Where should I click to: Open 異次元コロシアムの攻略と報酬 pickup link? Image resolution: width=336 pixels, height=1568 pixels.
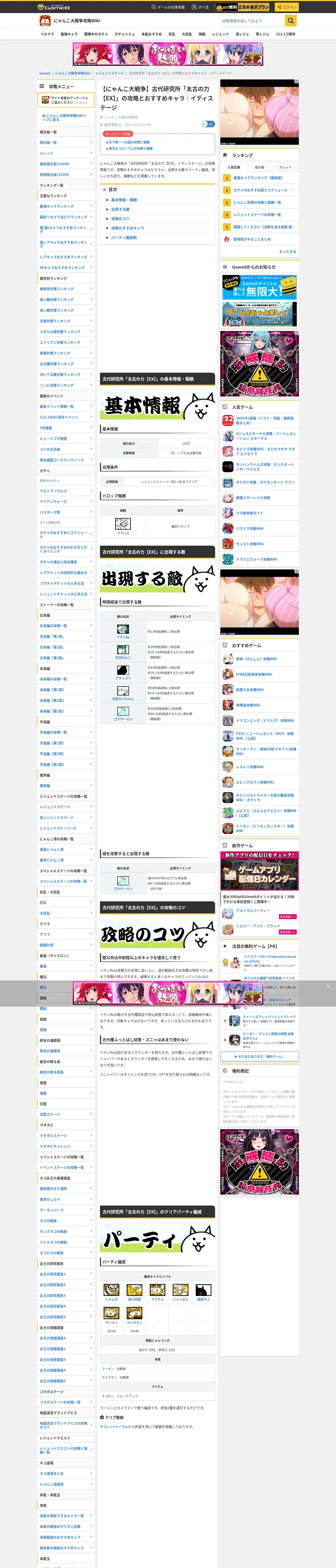coord(131,148)
